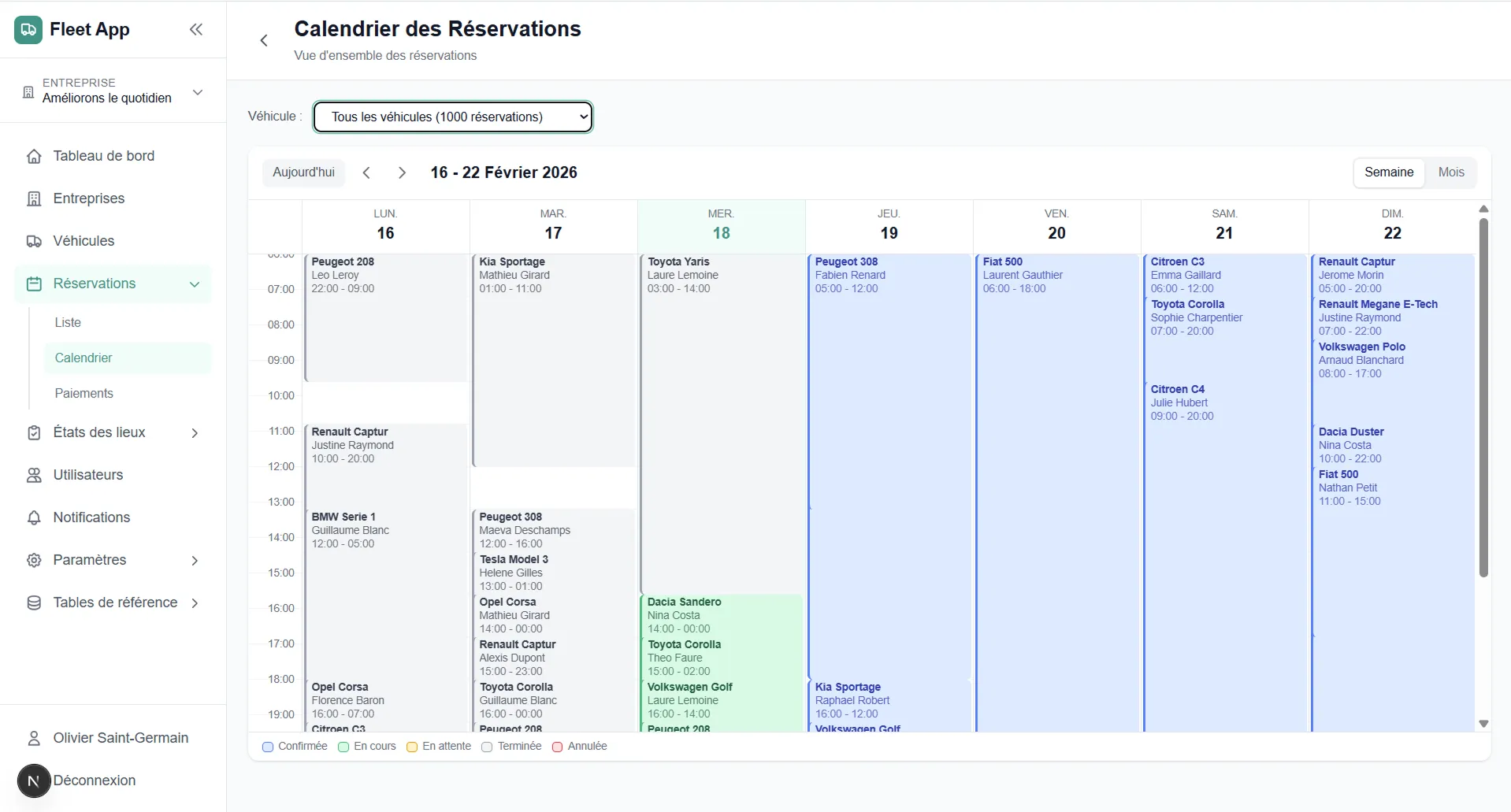This screenshot has width=1511, height=812.
Task: Open the vehicle selection dropdown
Action: click(x=452, y=117)
